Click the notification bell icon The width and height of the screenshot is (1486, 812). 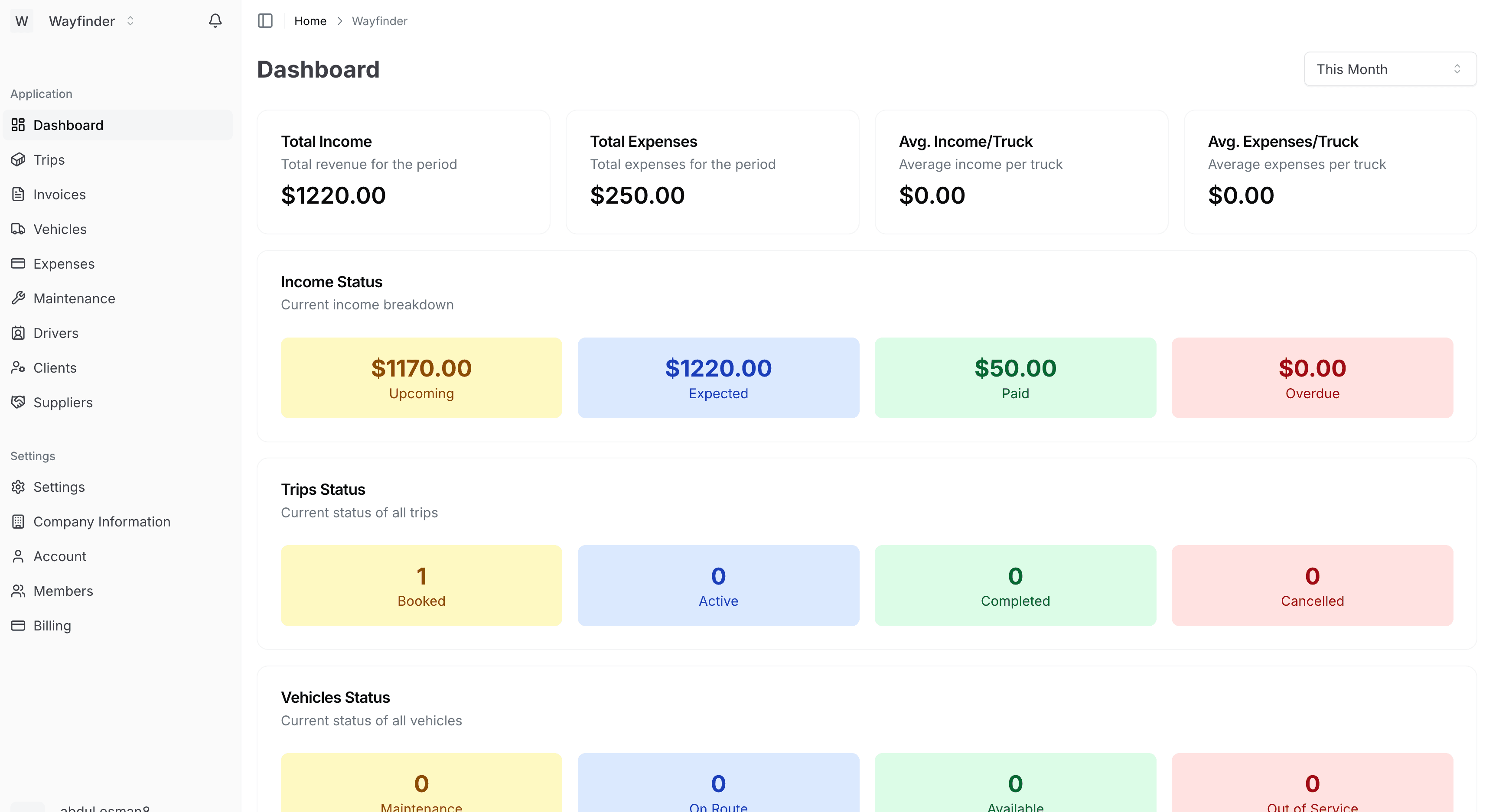(x=215, y=20)
